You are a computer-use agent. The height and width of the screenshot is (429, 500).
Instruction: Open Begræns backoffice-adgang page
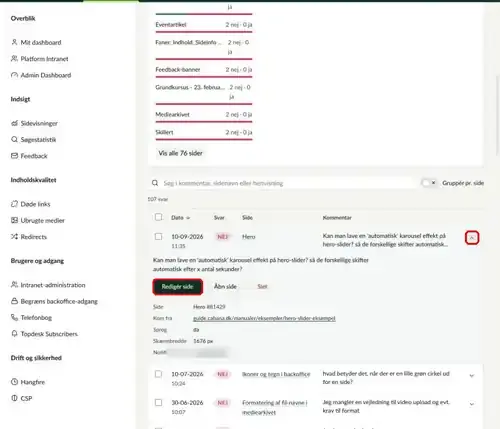(59, 301)
